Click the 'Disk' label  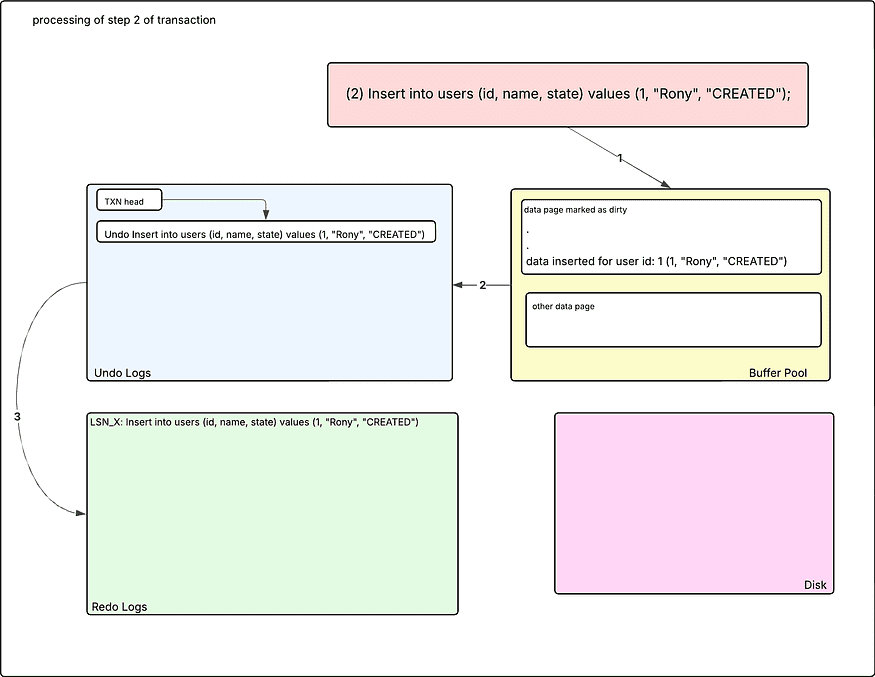tap(814, 585)
